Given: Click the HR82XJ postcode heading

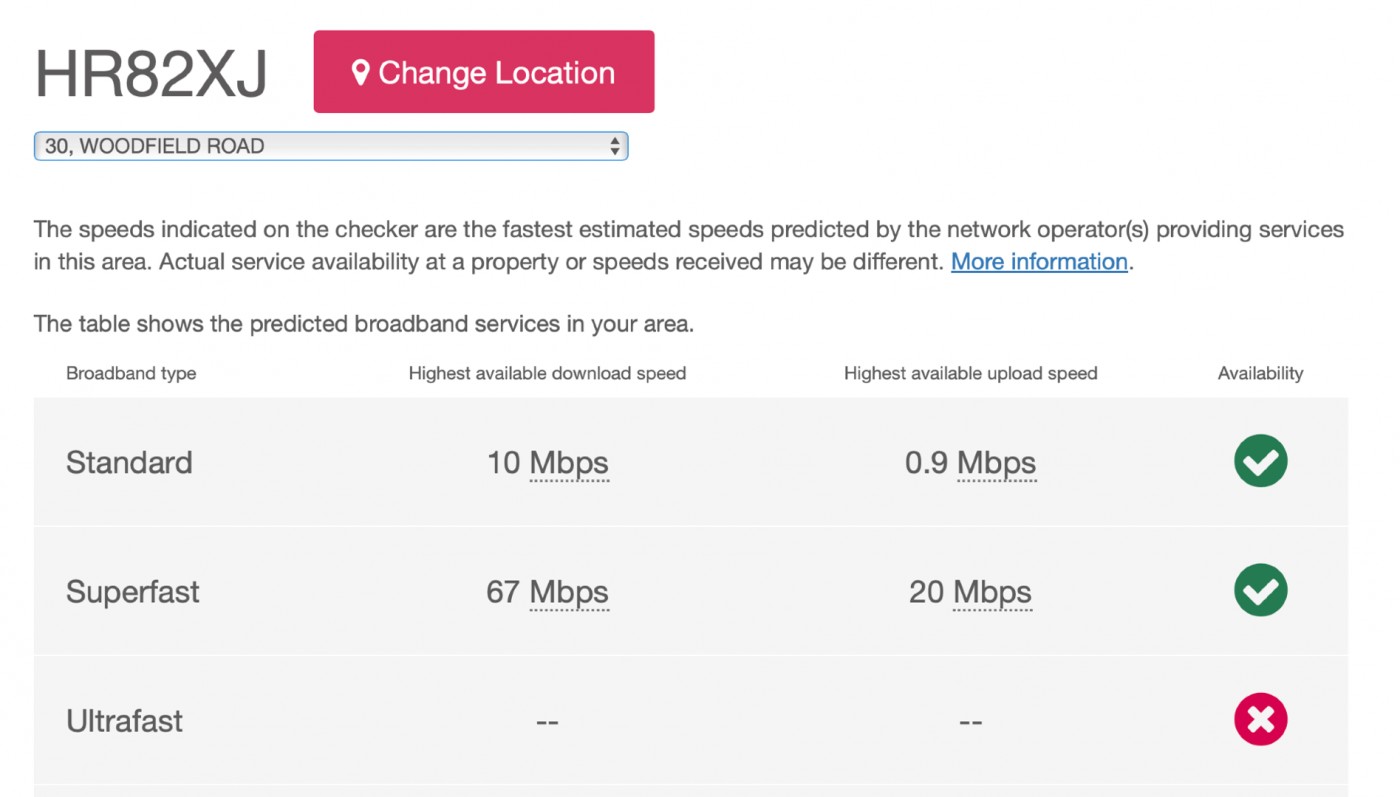Looking at the screenshot, I should 151,73.
